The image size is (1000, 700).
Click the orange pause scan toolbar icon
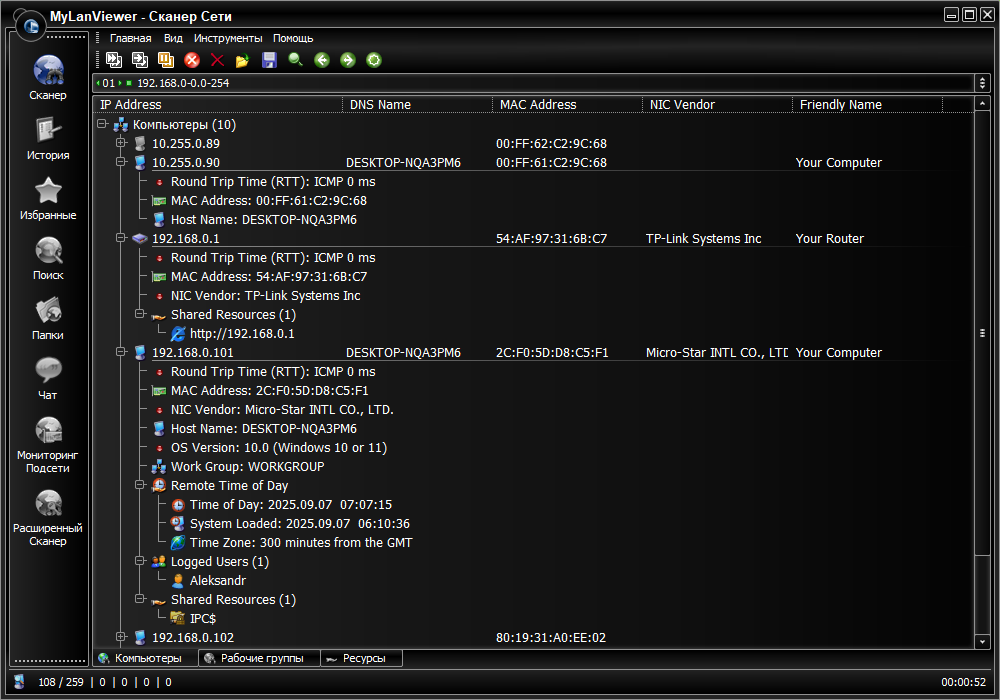click(166, 60)
